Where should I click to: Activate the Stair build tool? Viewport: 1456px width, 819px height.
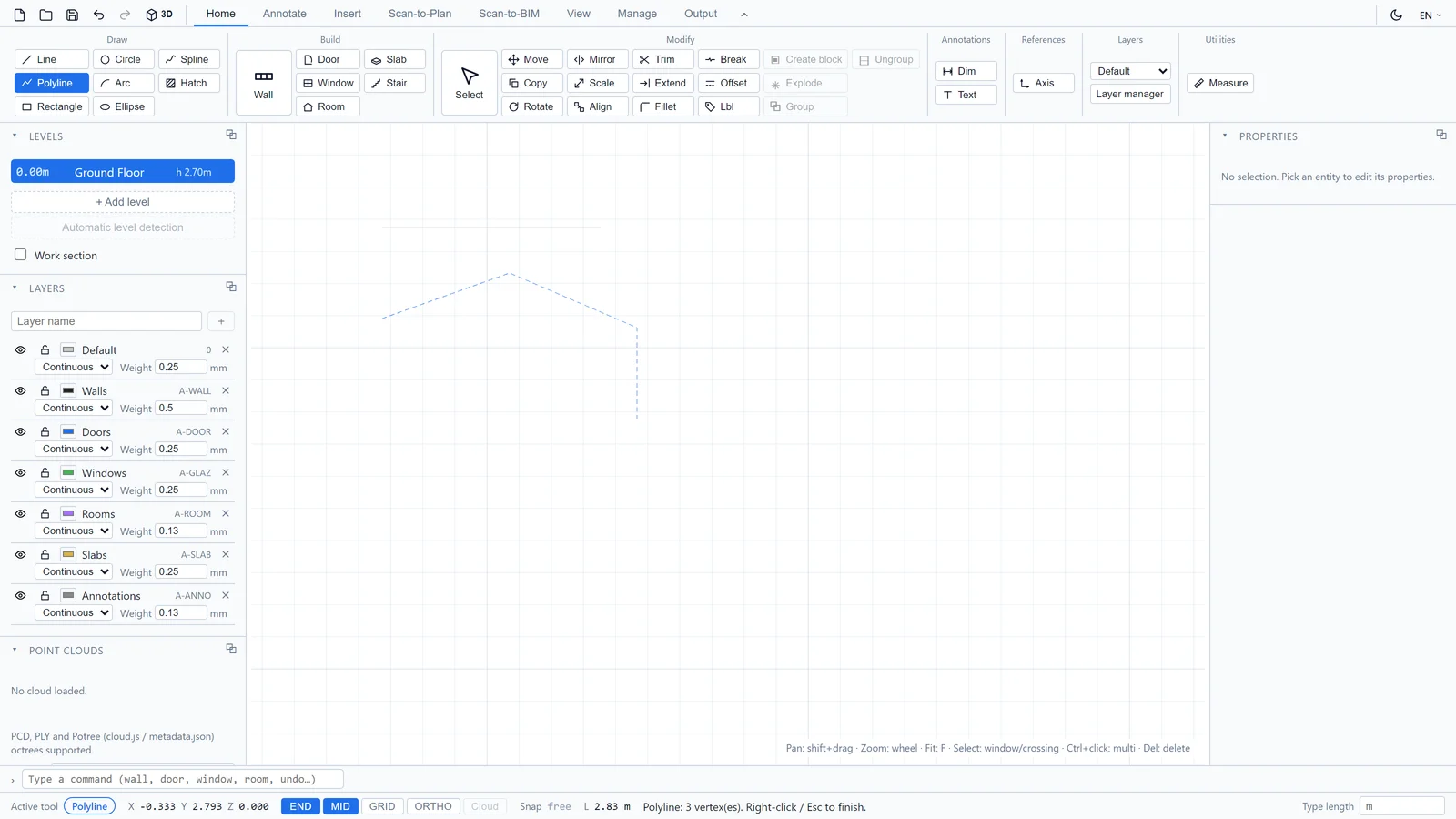[x=395, y=83]
